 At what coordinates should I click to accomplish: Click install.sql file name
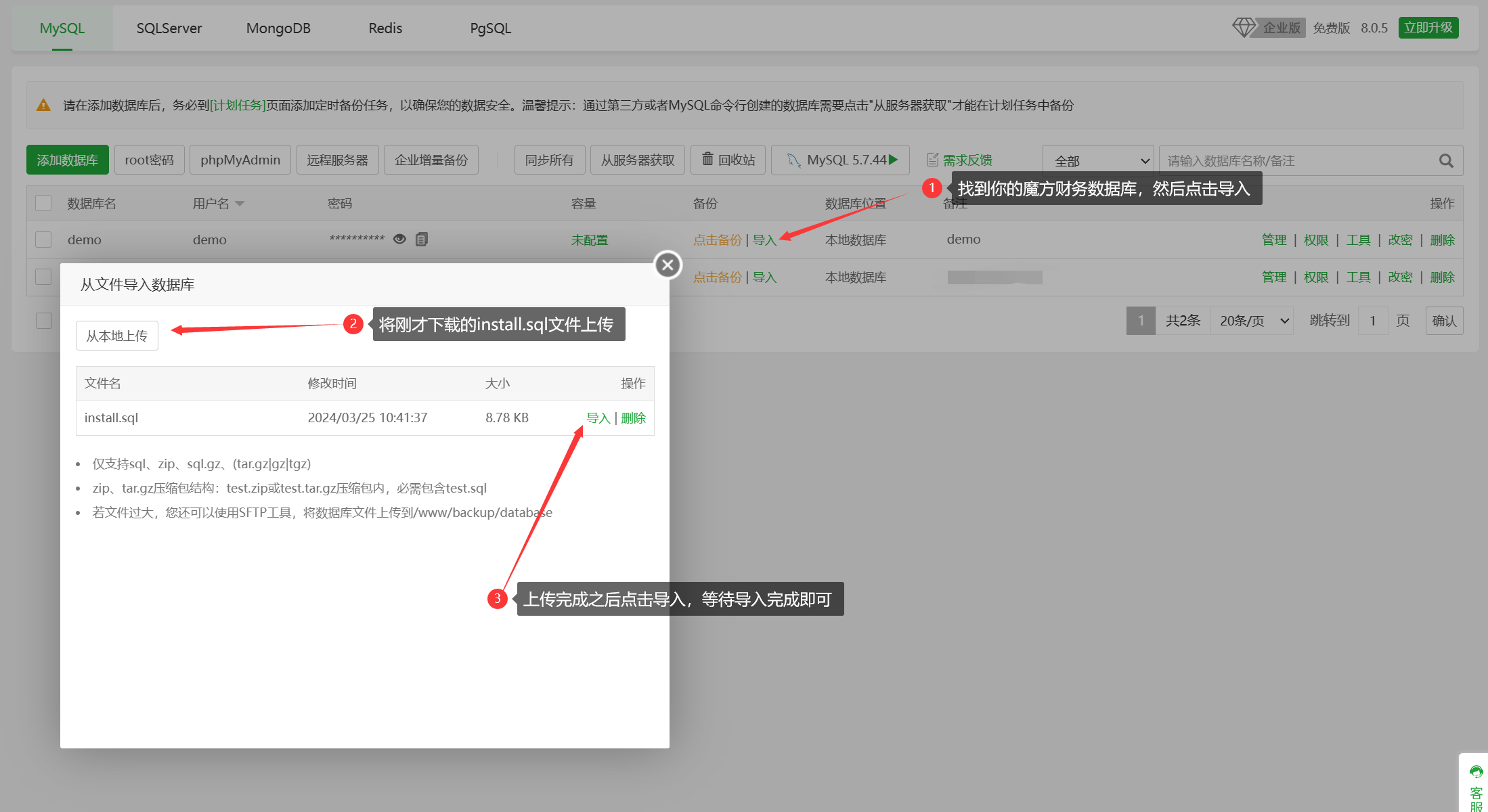tap(111, 418)
